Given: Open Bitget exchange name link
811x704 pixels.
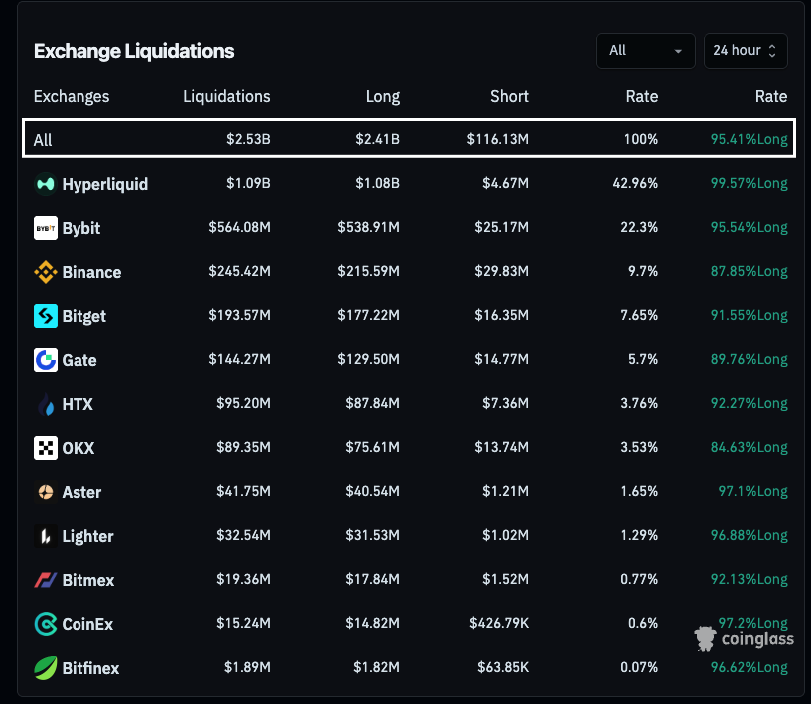Looking at the screenshot, I should click(x=84, y=317).
